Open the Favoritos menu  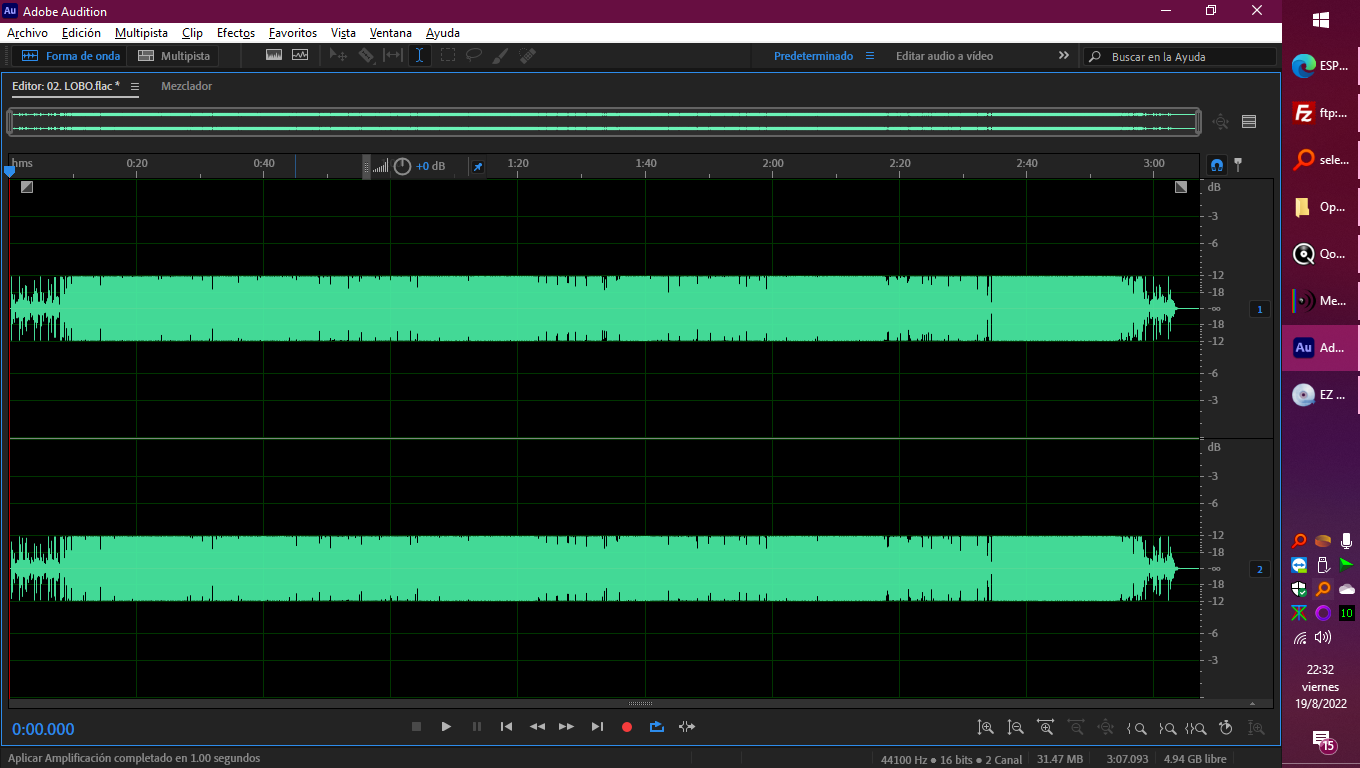click(x=293, y=33)
